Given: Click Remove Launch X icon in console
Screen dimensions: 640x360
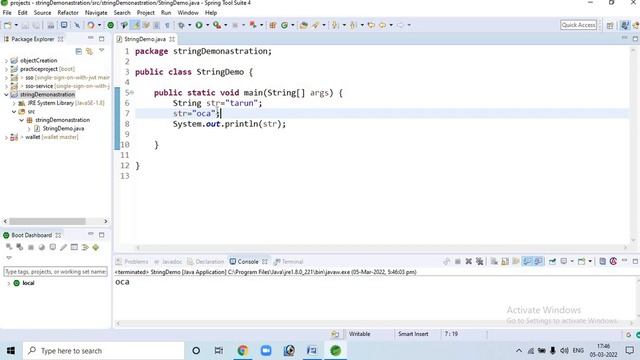Looking at the screenshot, I should (x=469, y=261).
